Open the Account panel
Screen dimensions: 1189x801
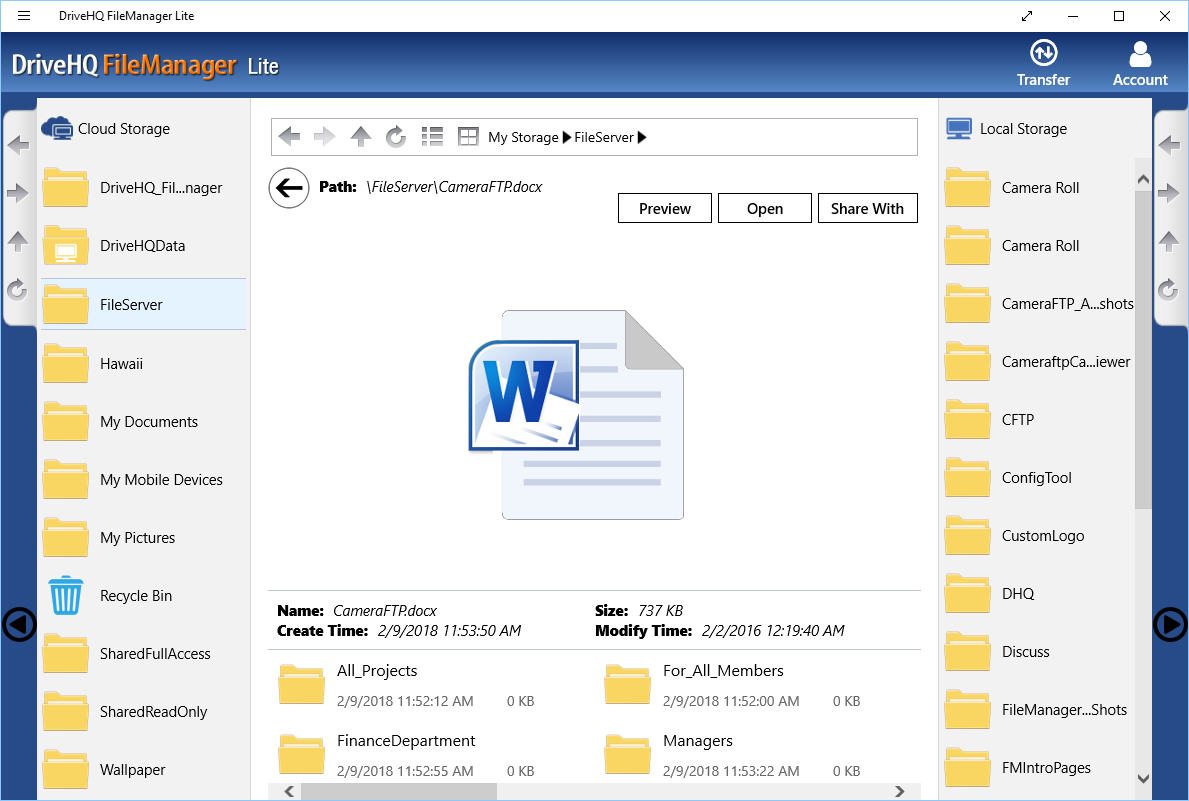1139,62
